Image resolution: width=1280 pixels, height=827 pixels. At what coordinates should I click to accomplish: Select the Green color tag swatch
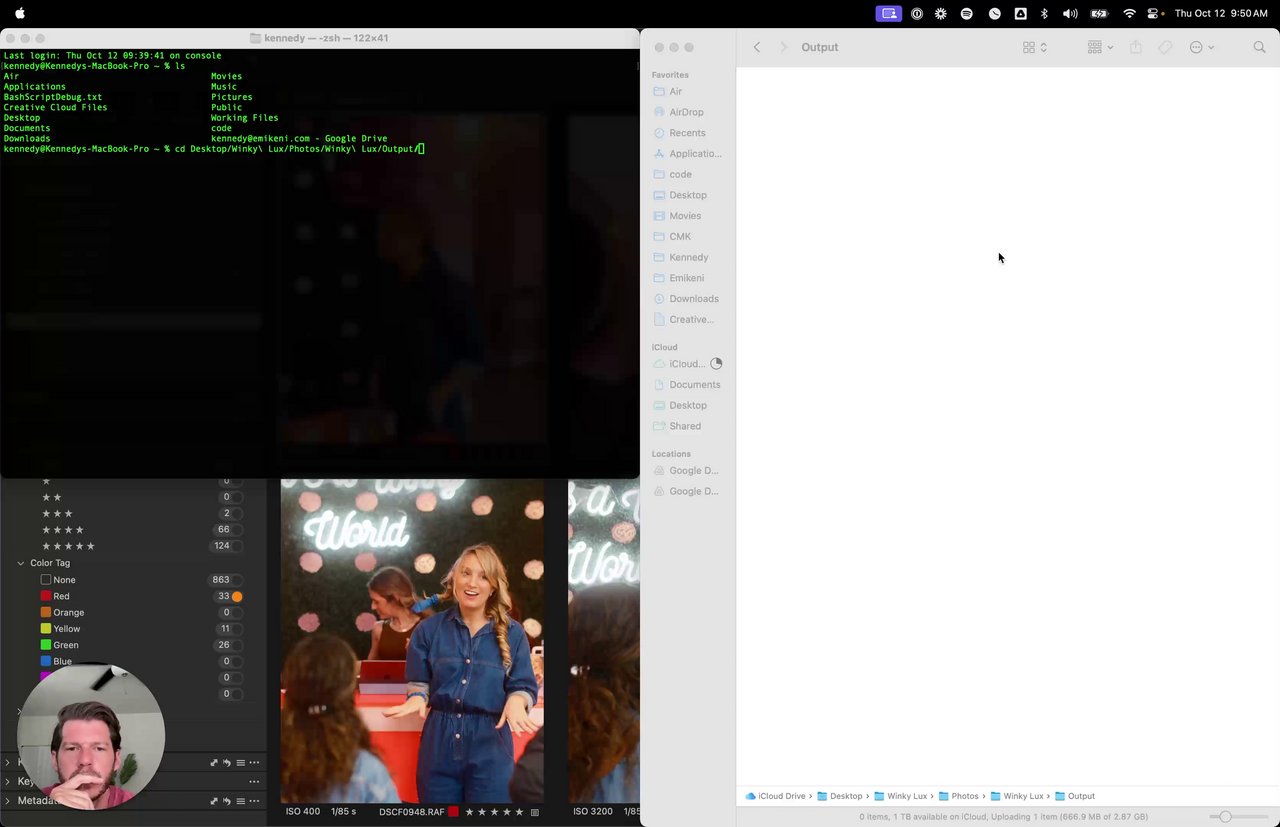[x=46, y=645]
